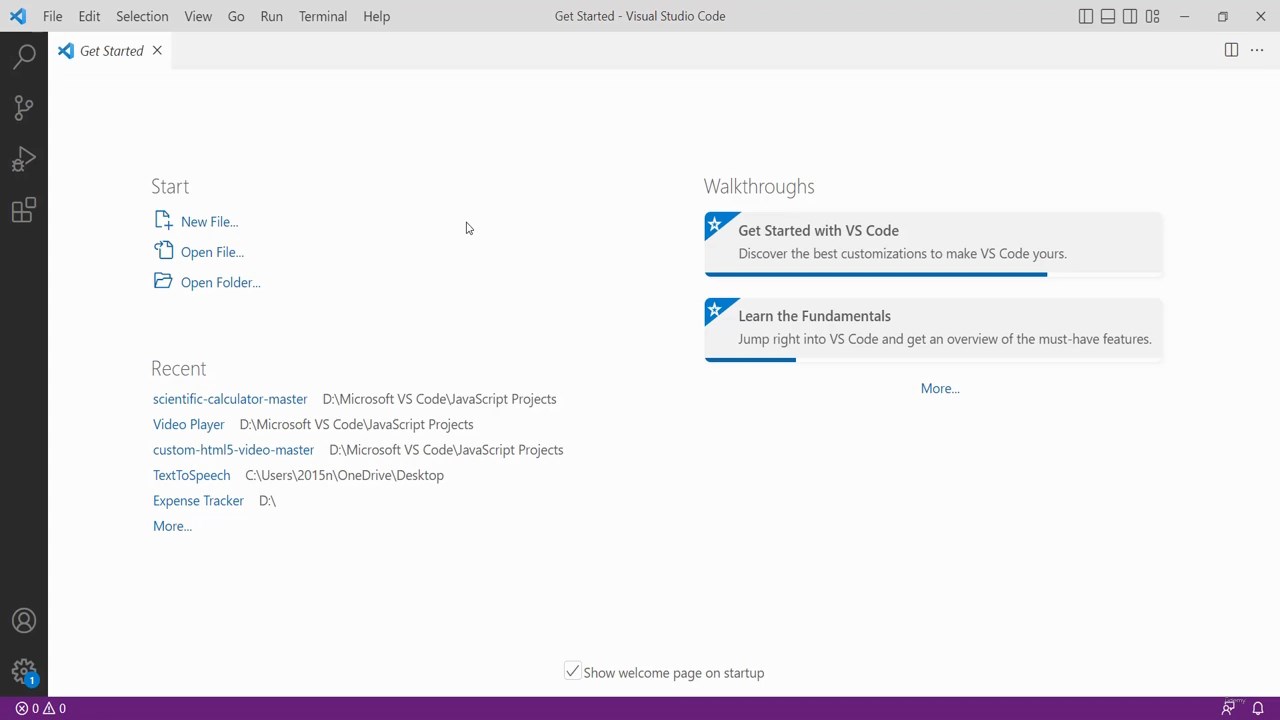Open the Get Started with VS Code walkthrough

[934, 244]
